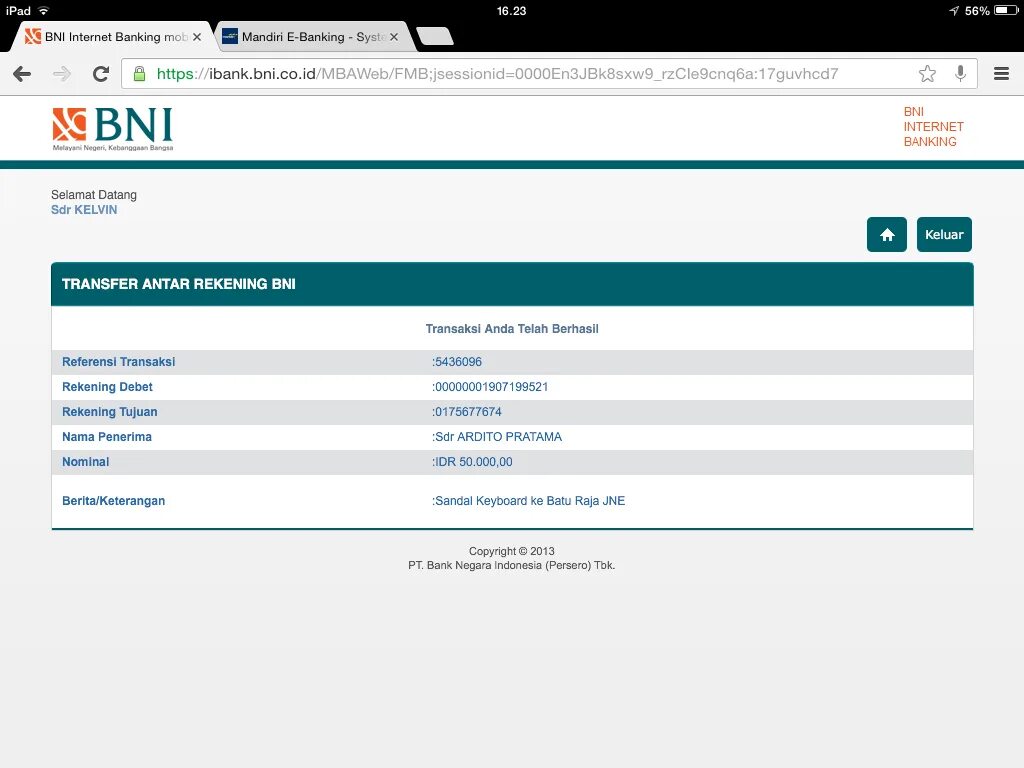Click the Berita/Keterangan label

[x=114, y=501]
